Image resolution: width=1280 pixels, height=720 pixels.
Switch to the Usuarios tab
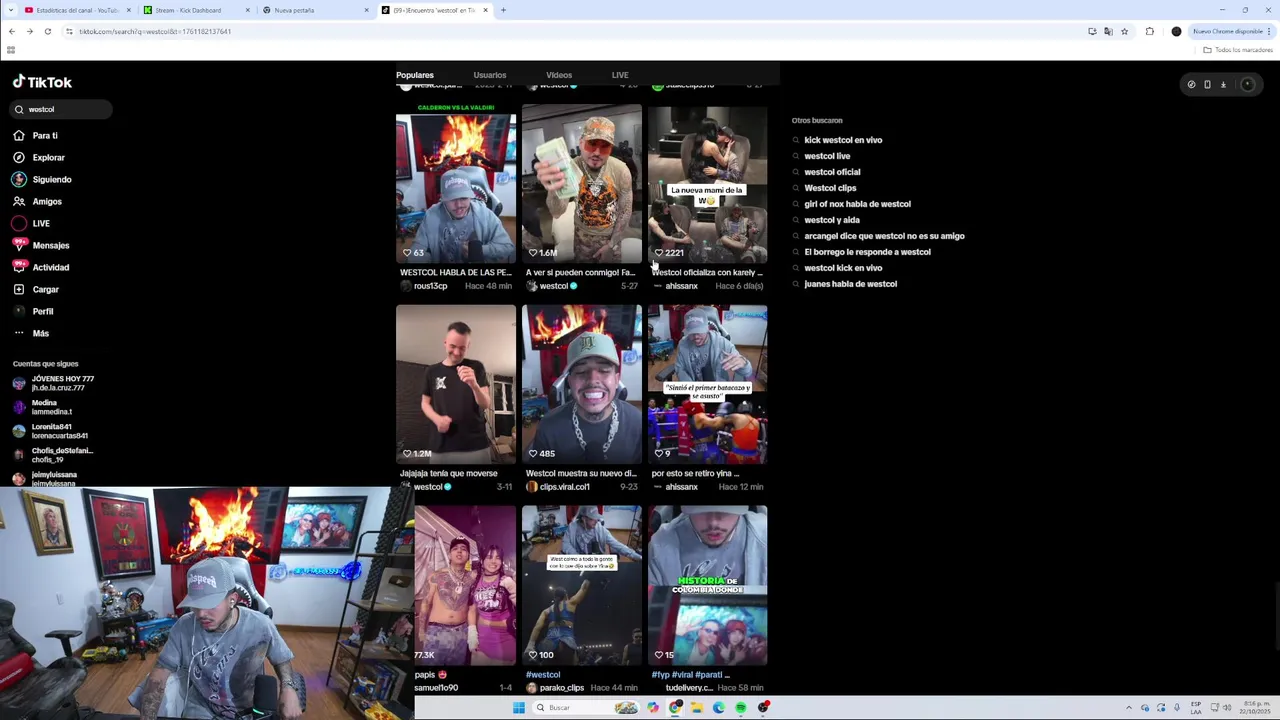point(490,75)
